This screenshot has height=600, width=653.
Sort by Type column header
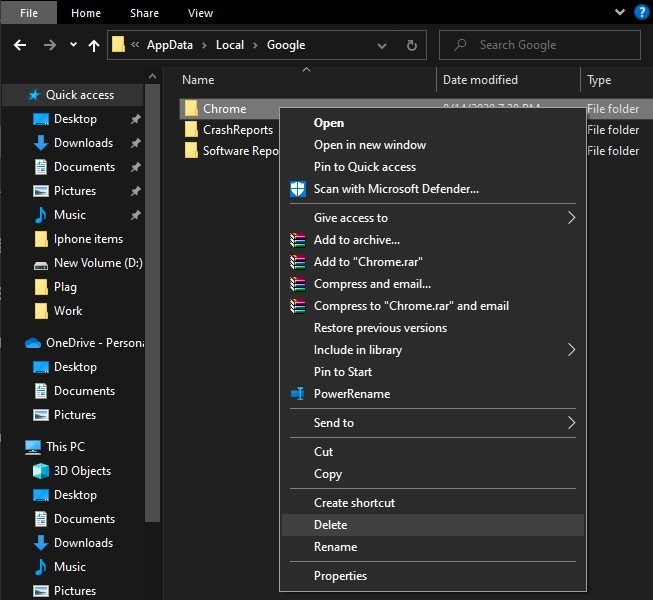(x=599, y=80)
